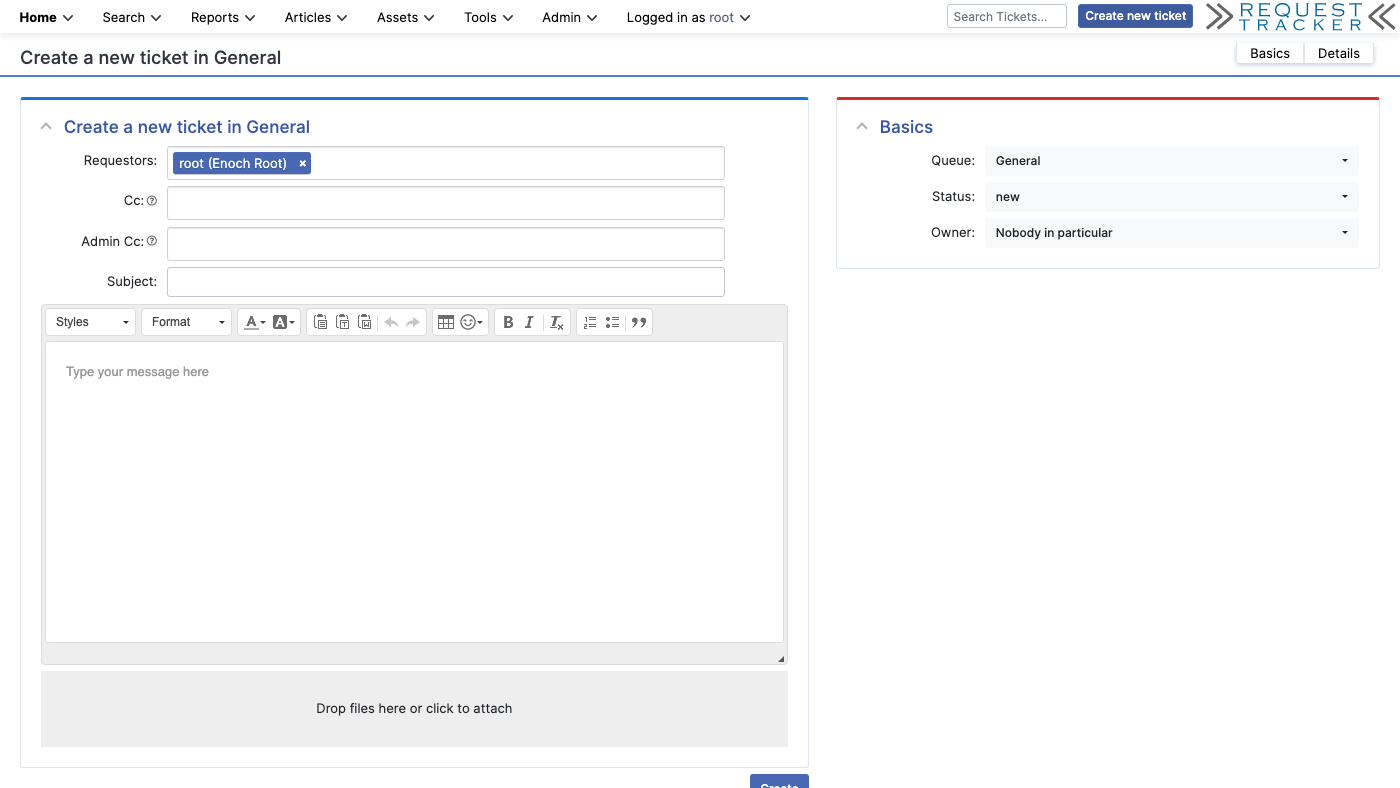Image resolution: width=1400 pixels, height=788 pixels.
Task: Click the editor resize handle corner
Action: tap(781, 659)
